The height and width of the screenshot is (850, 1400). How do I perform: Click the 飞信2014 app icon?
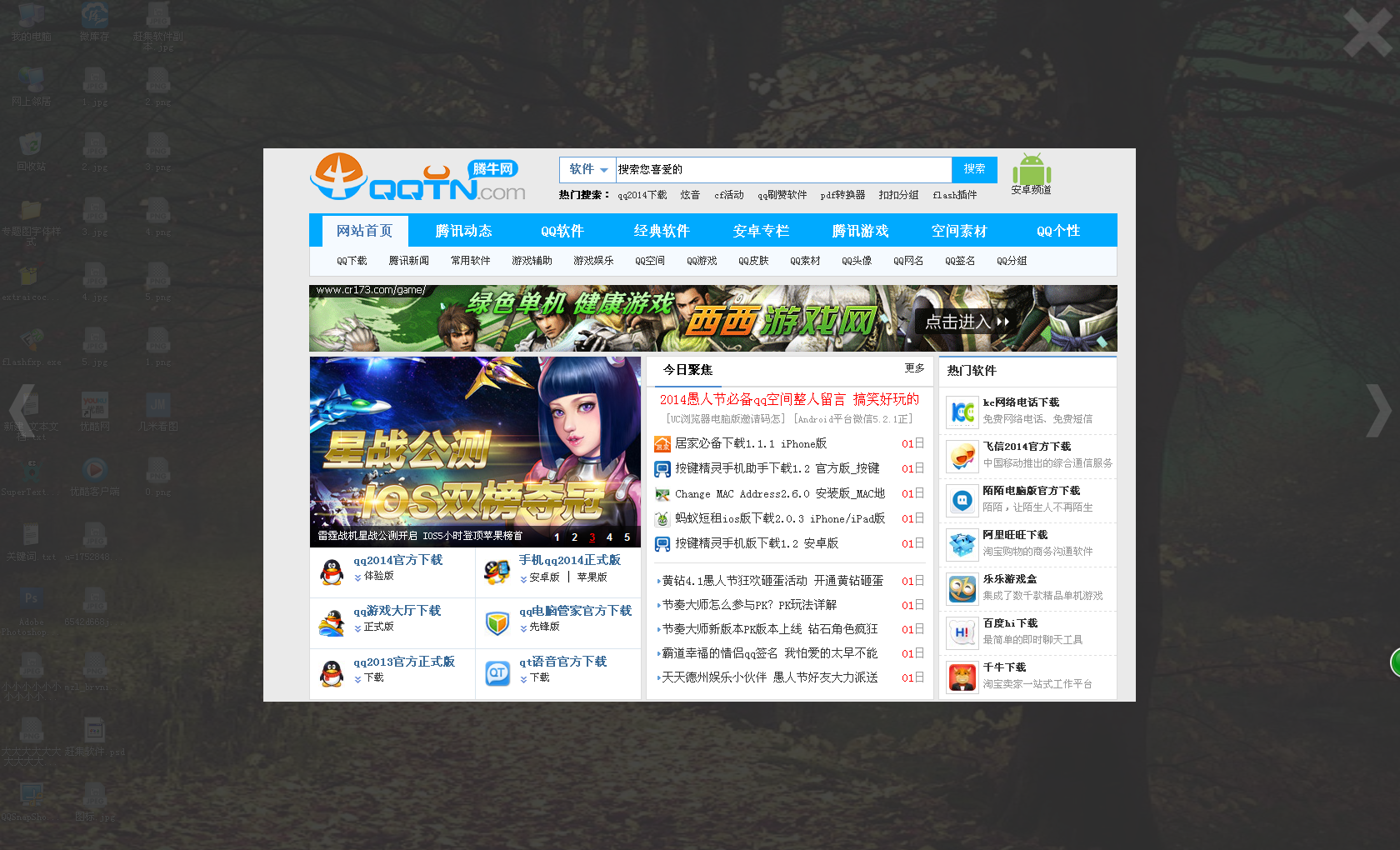pos(962,456)
